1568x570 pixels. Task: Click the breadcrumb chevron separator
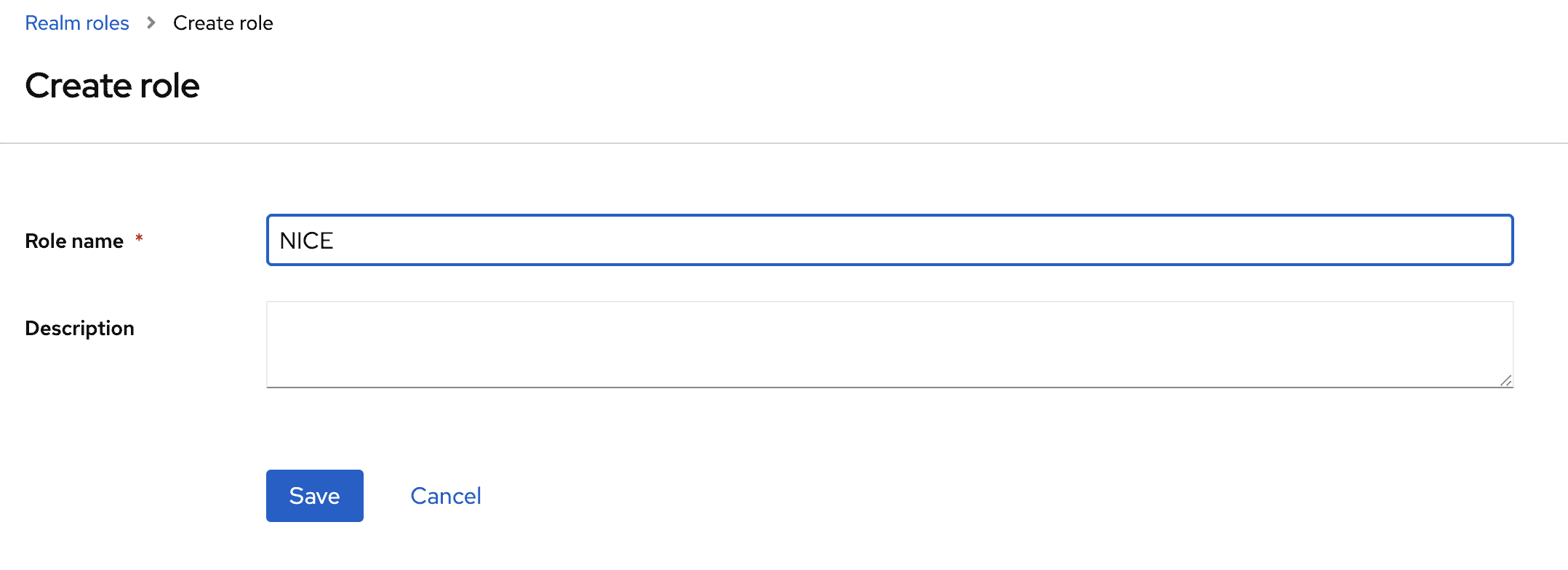[x=151, y=23]
